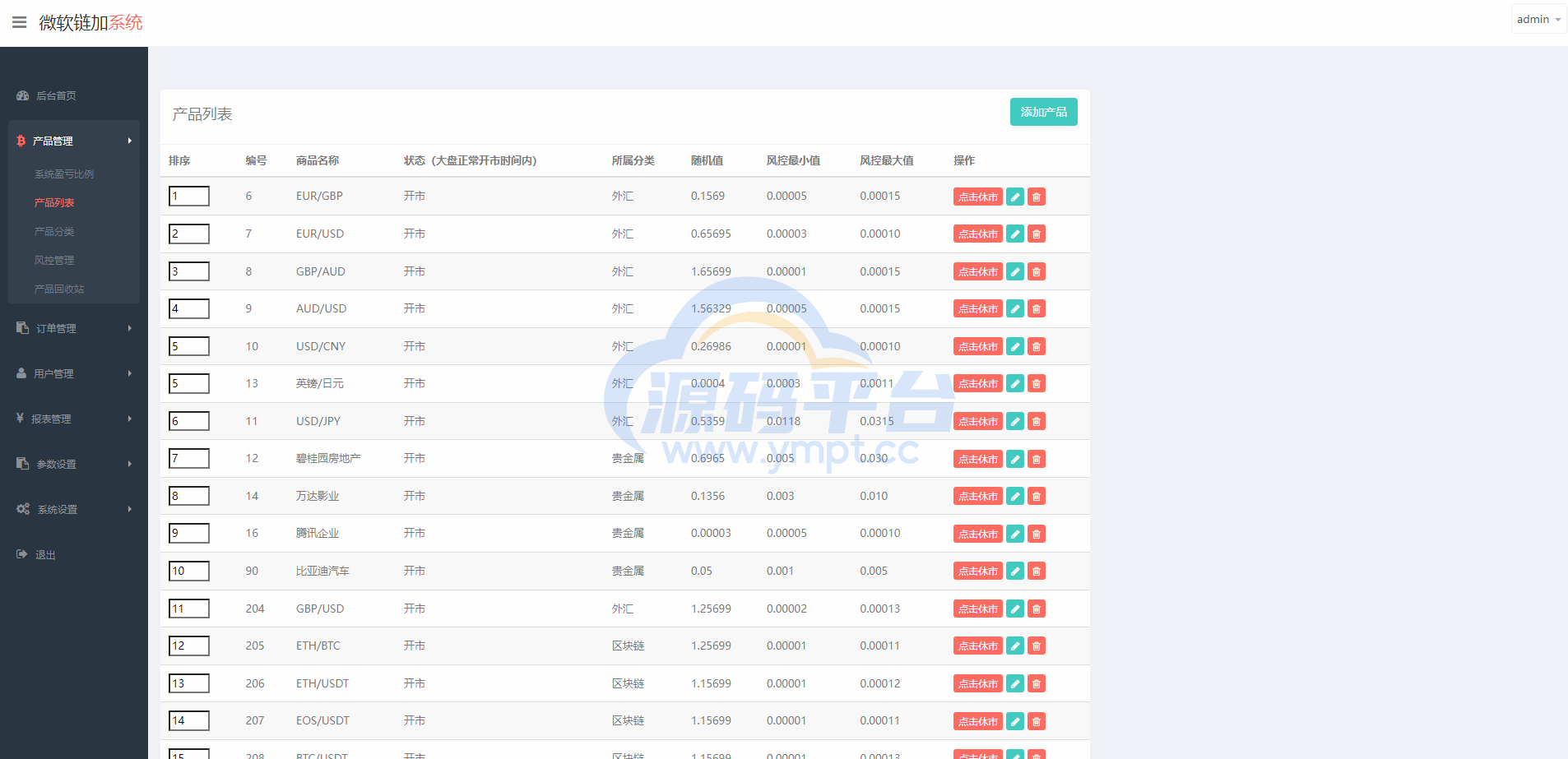Expand the 参数设置 sidebar menu
The height and width of the screenshot is (759, 1568).
74,464
